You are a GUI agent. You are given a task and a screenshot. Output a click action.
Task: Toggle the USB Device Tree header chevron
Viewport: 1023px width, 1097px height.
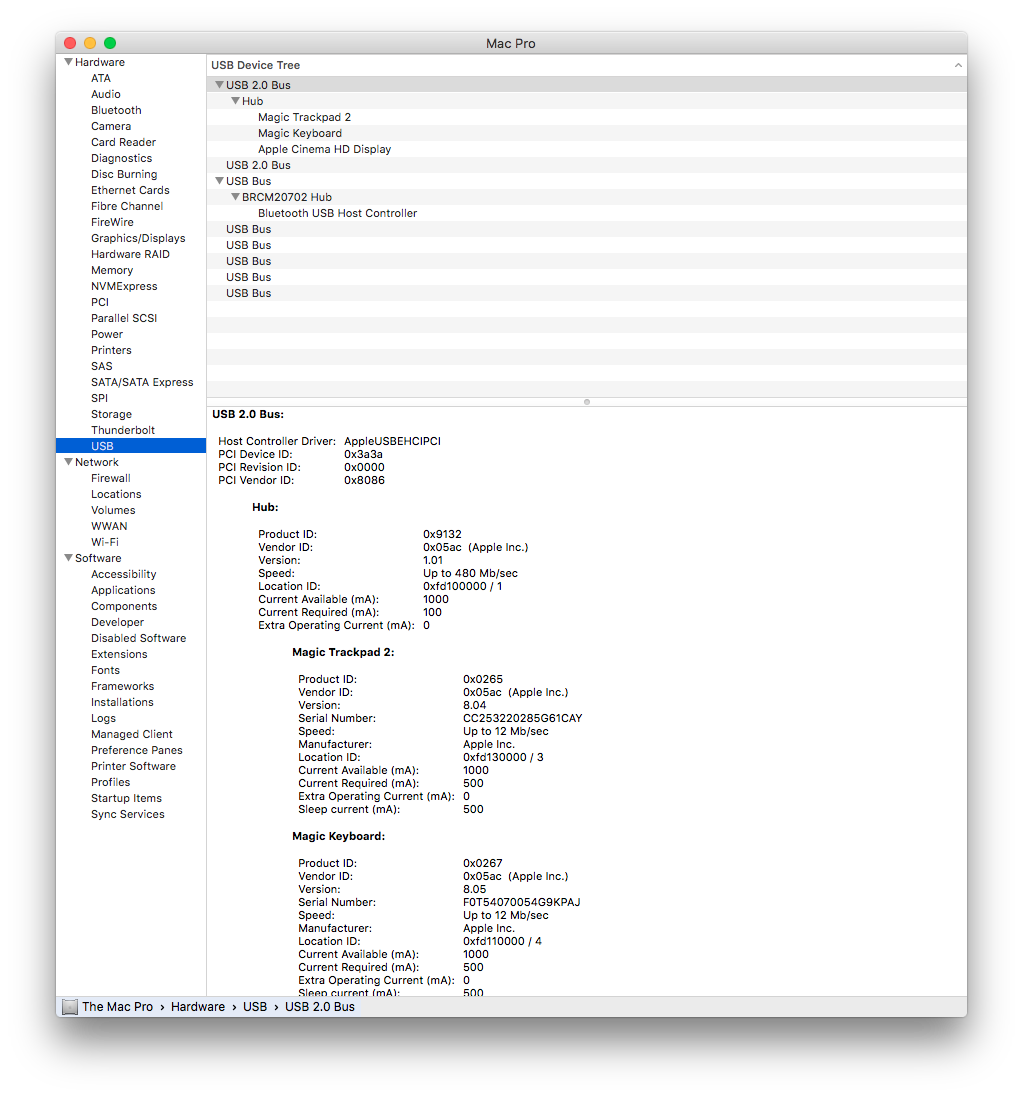coord(958,65)
